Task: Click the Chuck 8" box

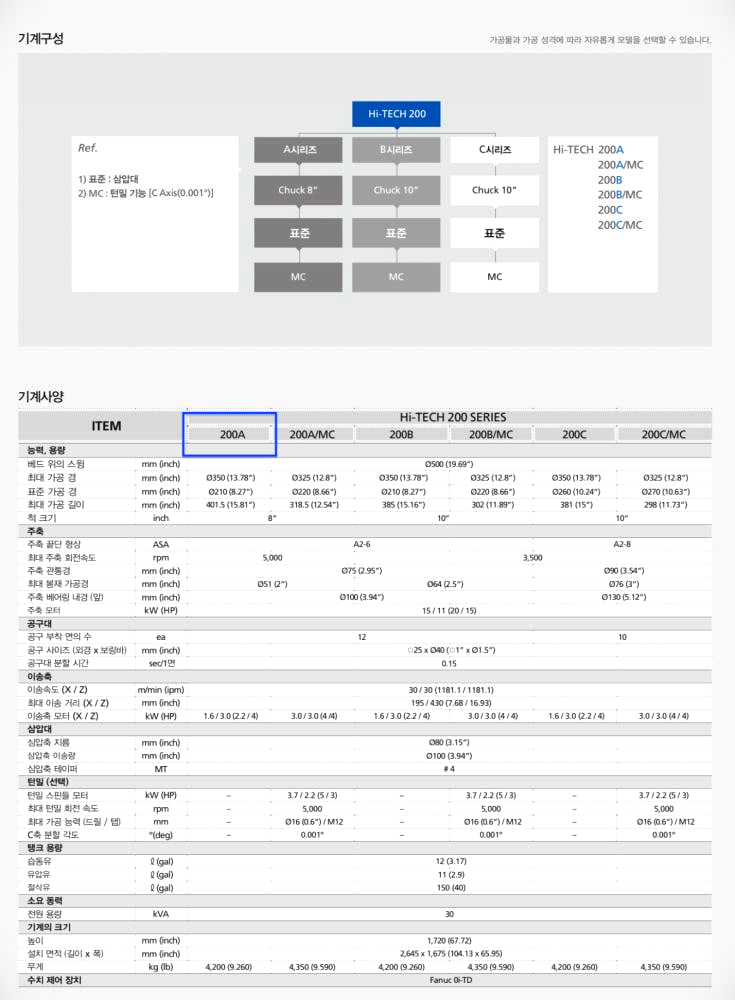Action: point(298,190)
